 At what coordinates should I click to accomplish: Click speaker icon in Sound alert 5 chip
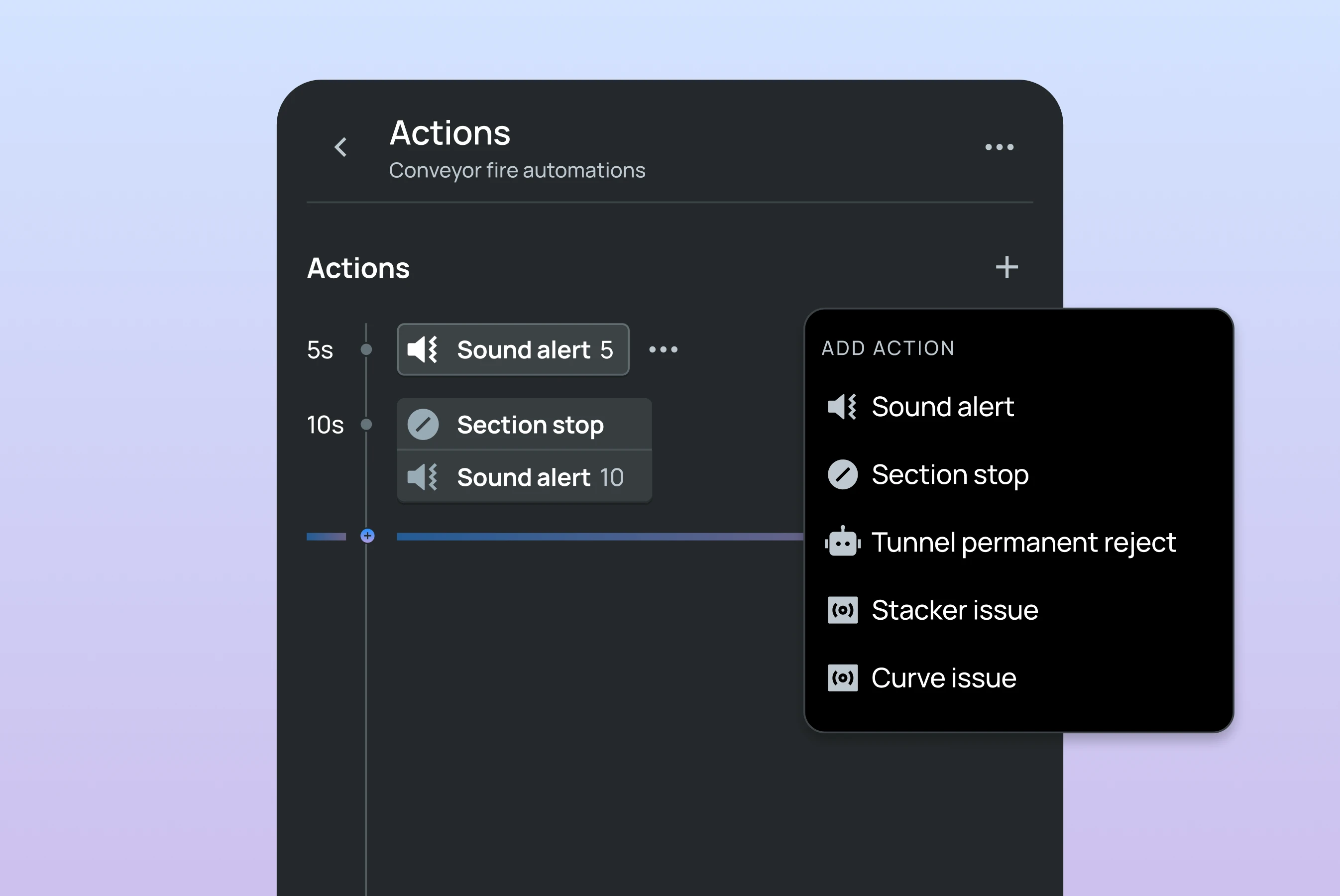422,349
